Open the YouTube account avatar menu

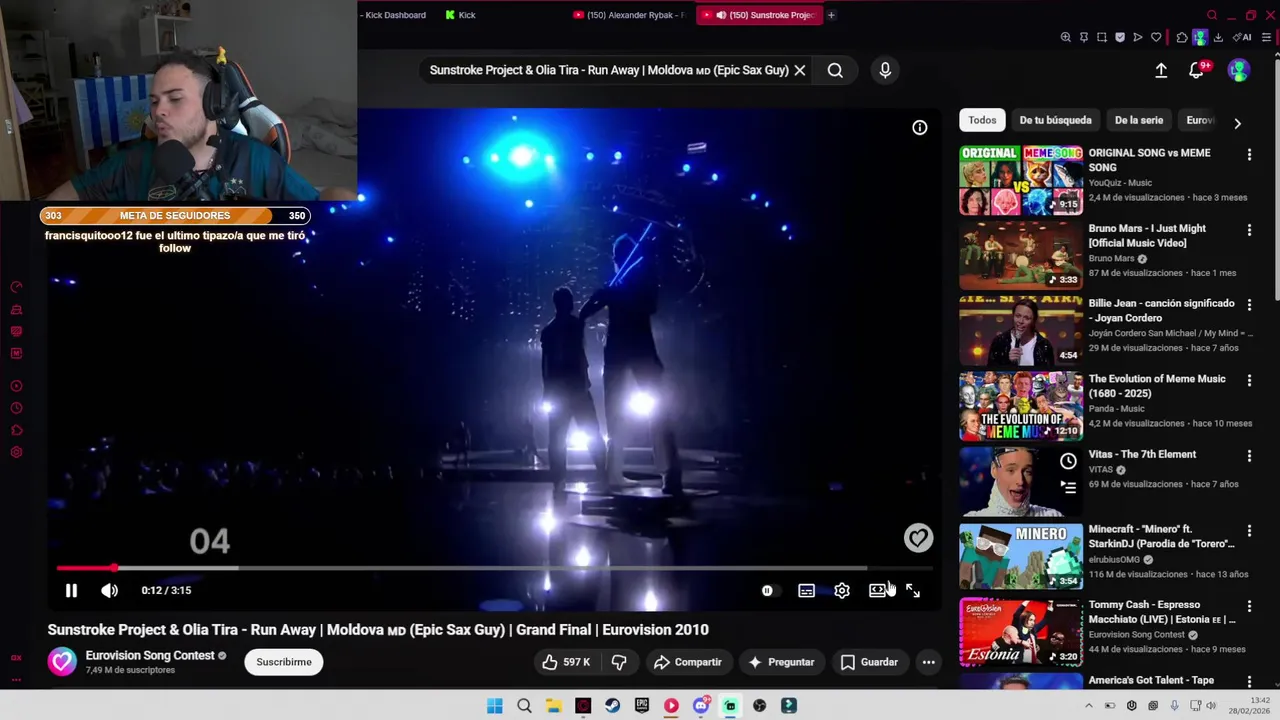1238,70
